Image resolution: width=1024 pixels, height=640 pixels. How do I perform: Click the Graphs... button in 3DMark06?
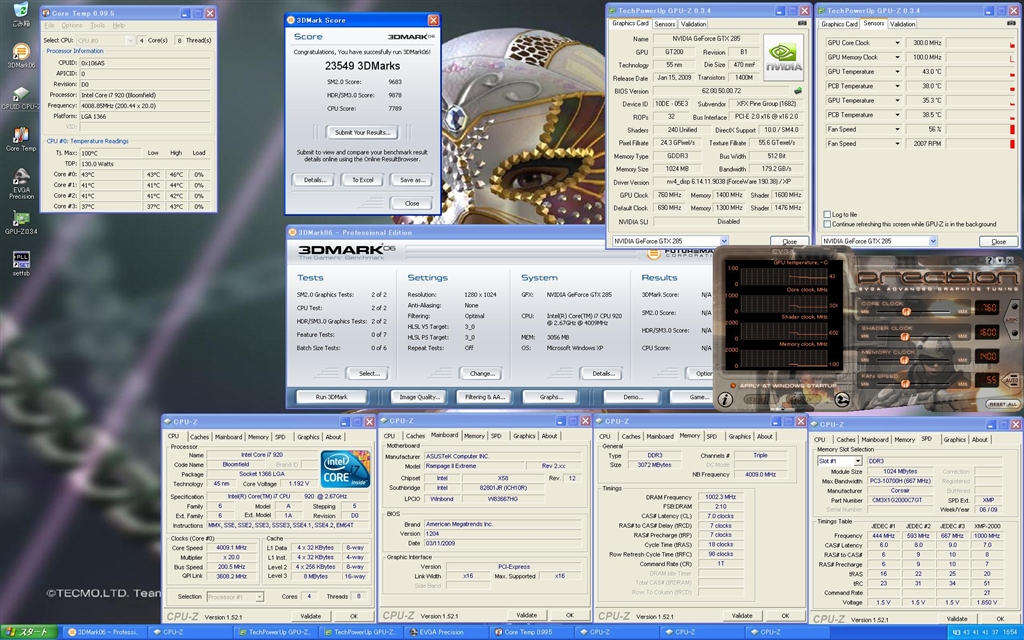pos(552,397)
